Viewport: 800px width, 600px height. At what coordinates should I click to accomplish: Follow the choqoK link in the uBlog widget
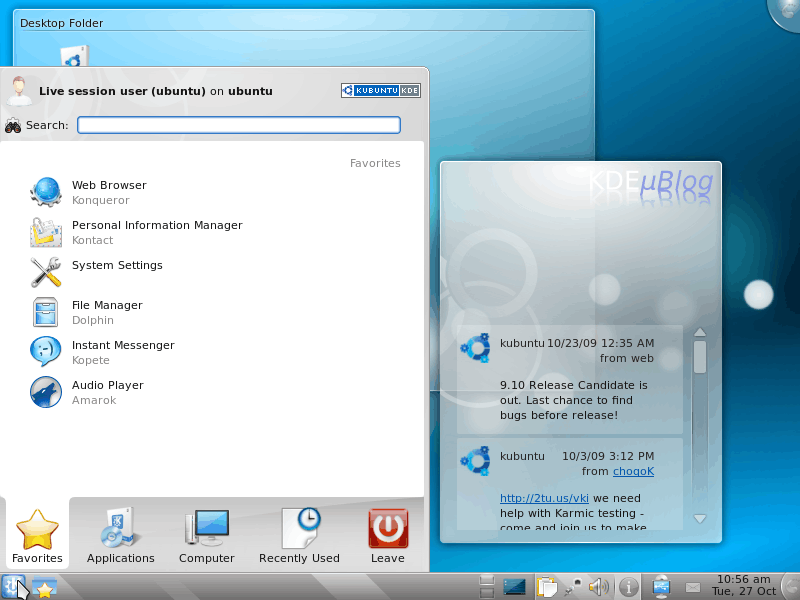point(633,471)
